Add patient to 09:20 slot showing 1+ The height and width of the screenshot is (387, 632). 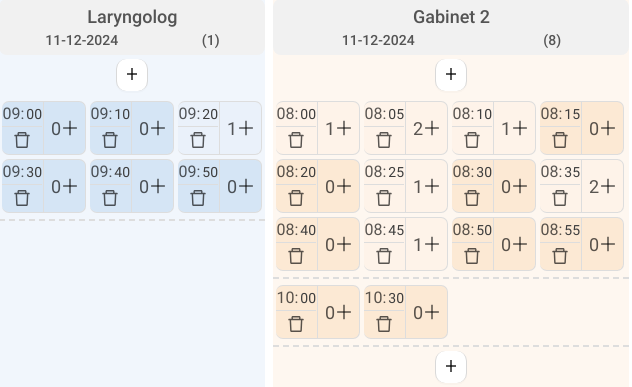(241, 128)
